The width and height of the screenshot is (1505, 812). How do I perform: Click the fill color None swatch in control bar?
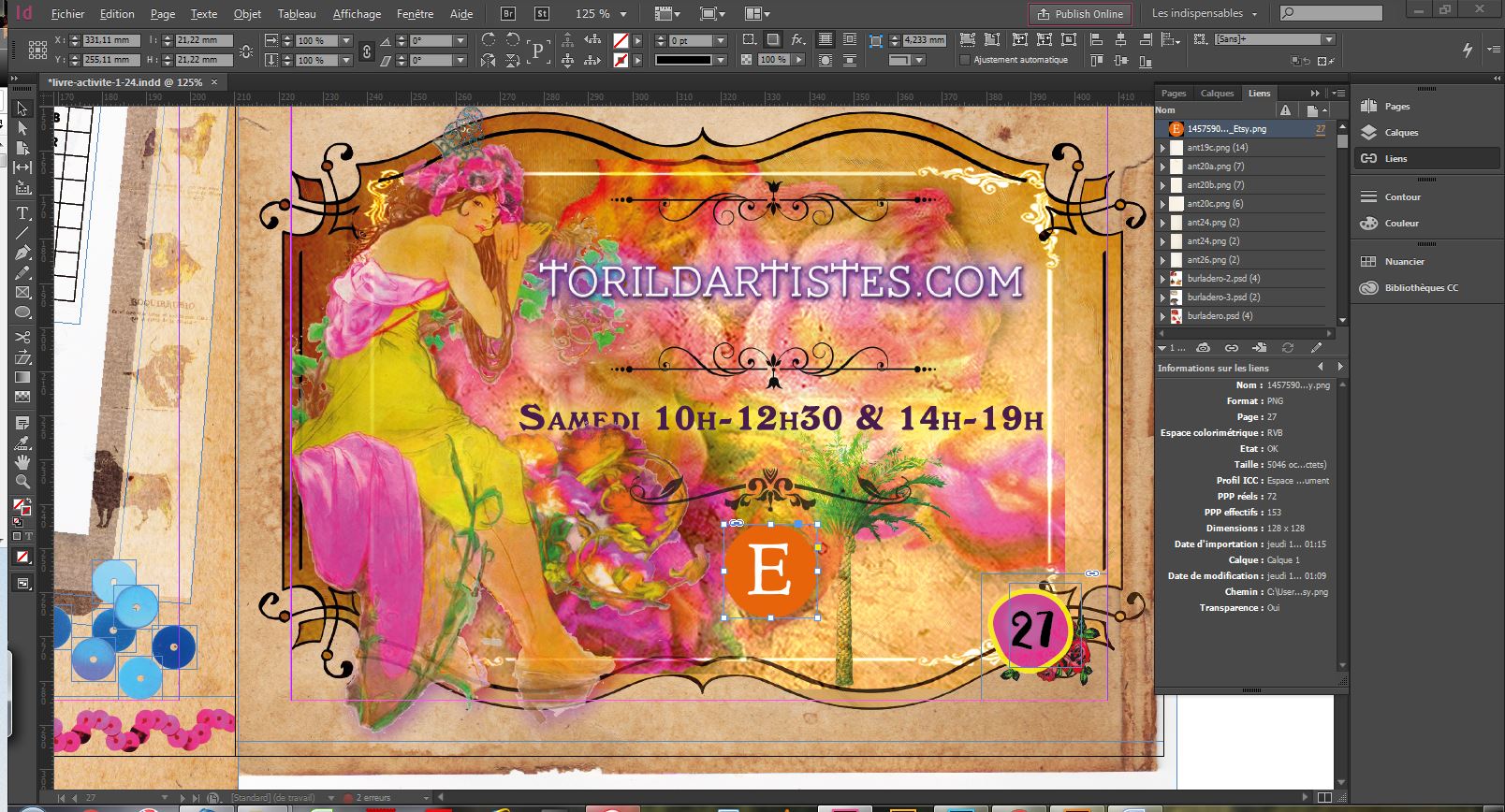[621, 41]
